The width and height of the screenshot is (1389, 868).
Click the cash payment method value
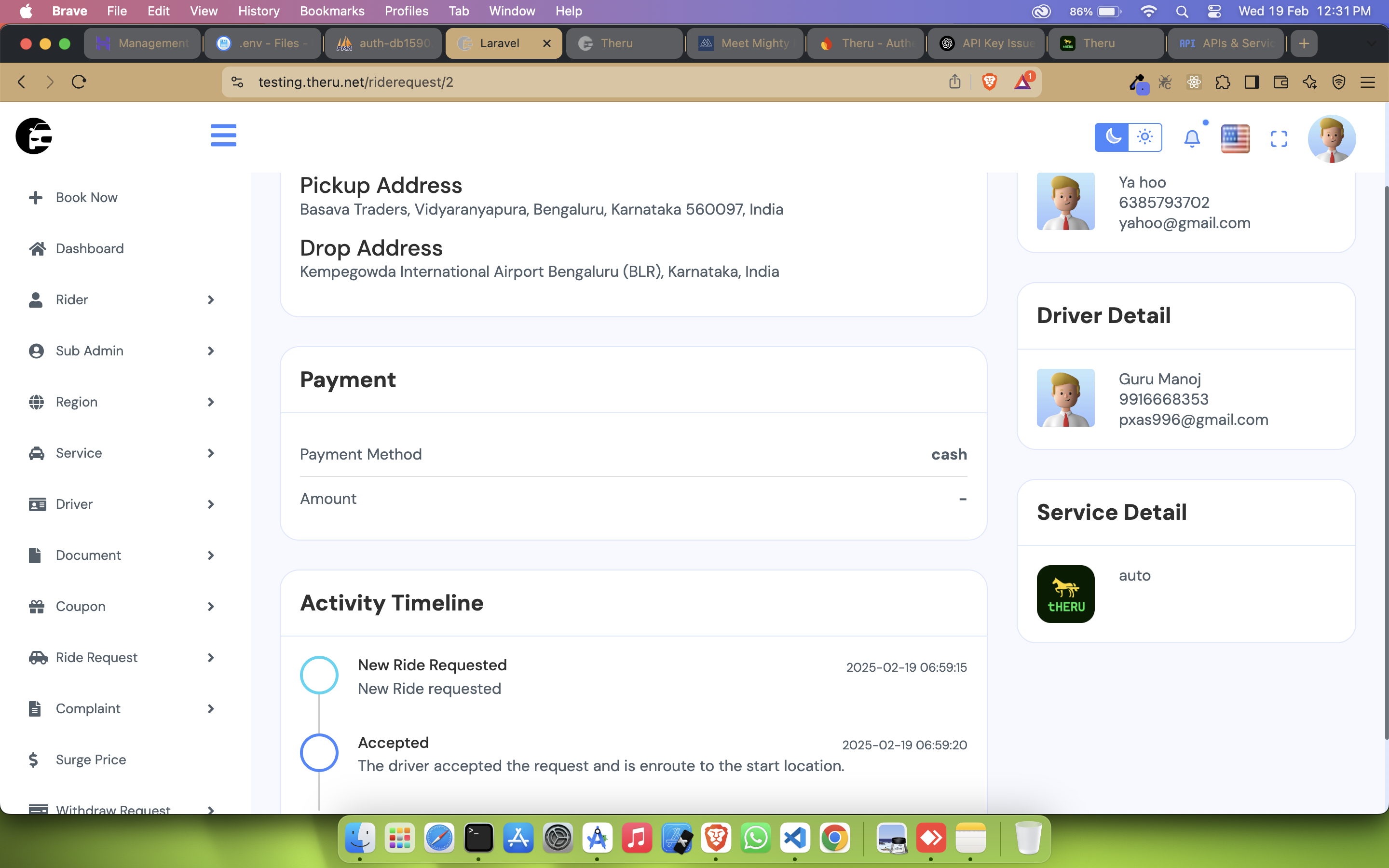[949, 454]
